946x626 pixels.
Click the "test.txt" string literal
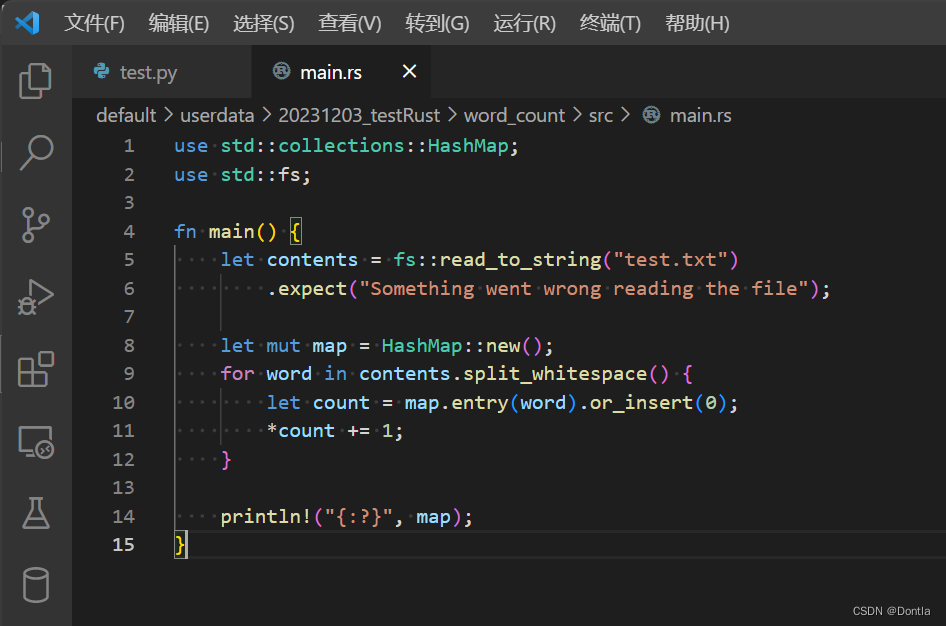tap(670, 260)
